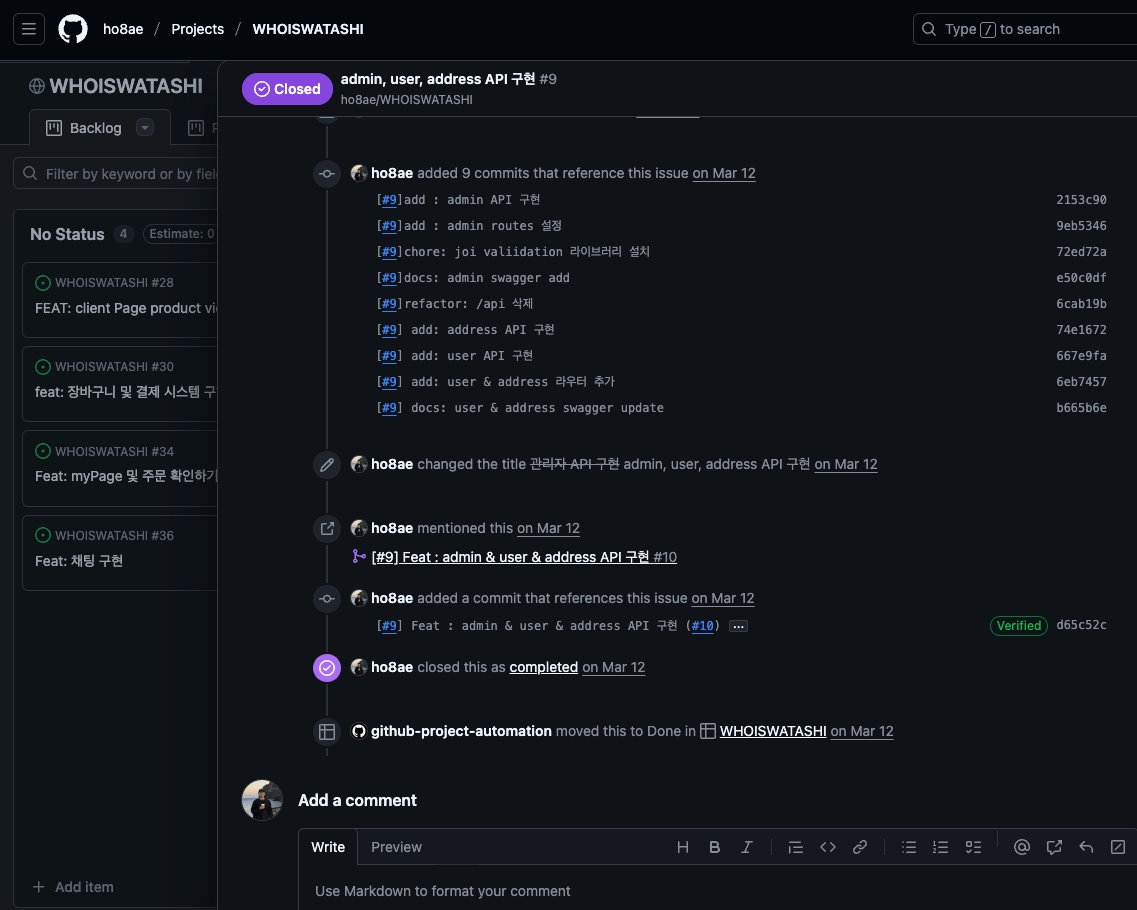Open commit hash d65c52c
1137x910 pixels.
tap(1081, 624)
